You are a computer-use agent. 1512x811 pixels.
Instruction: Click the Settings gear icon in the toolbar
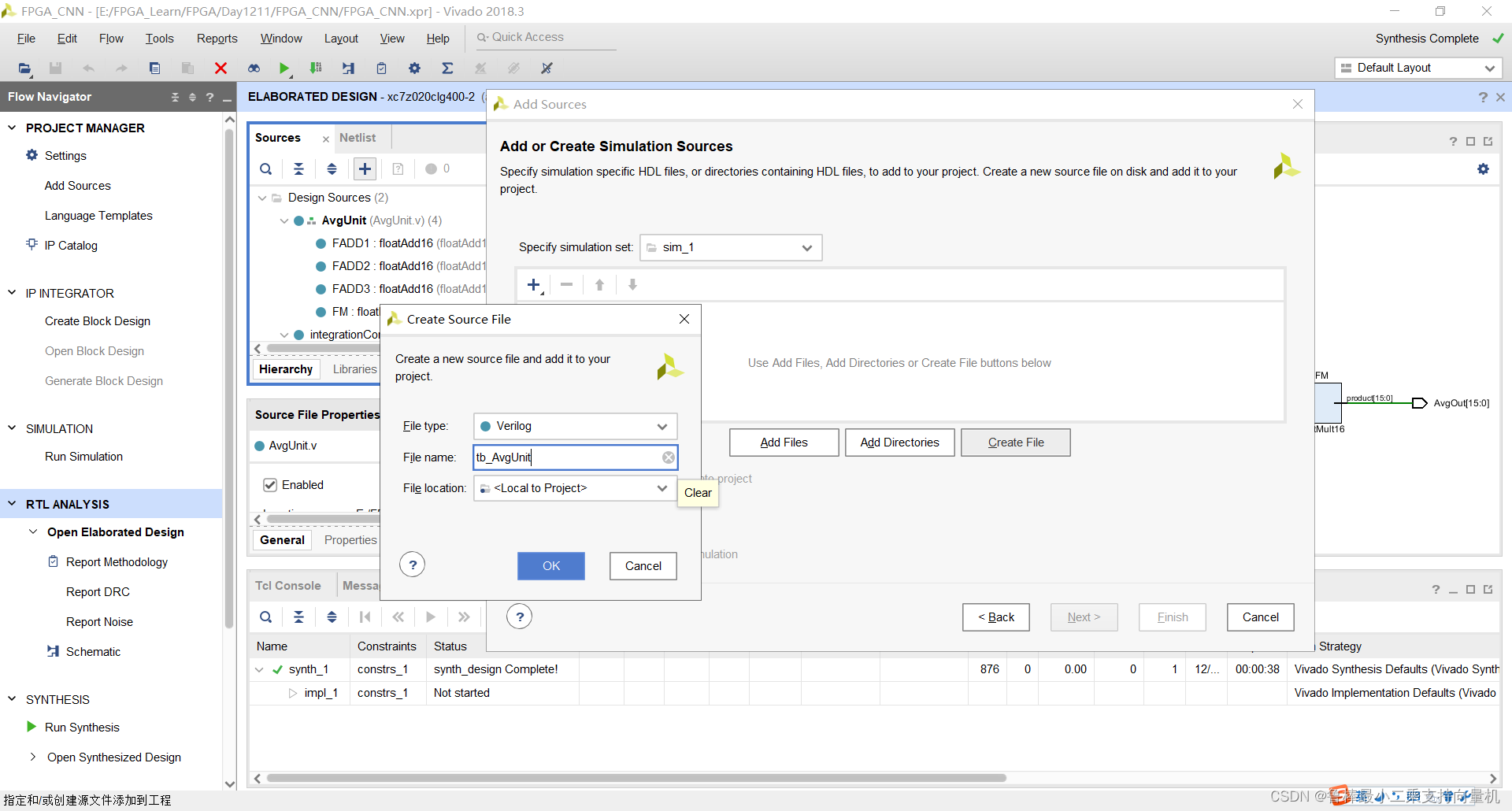414,69
